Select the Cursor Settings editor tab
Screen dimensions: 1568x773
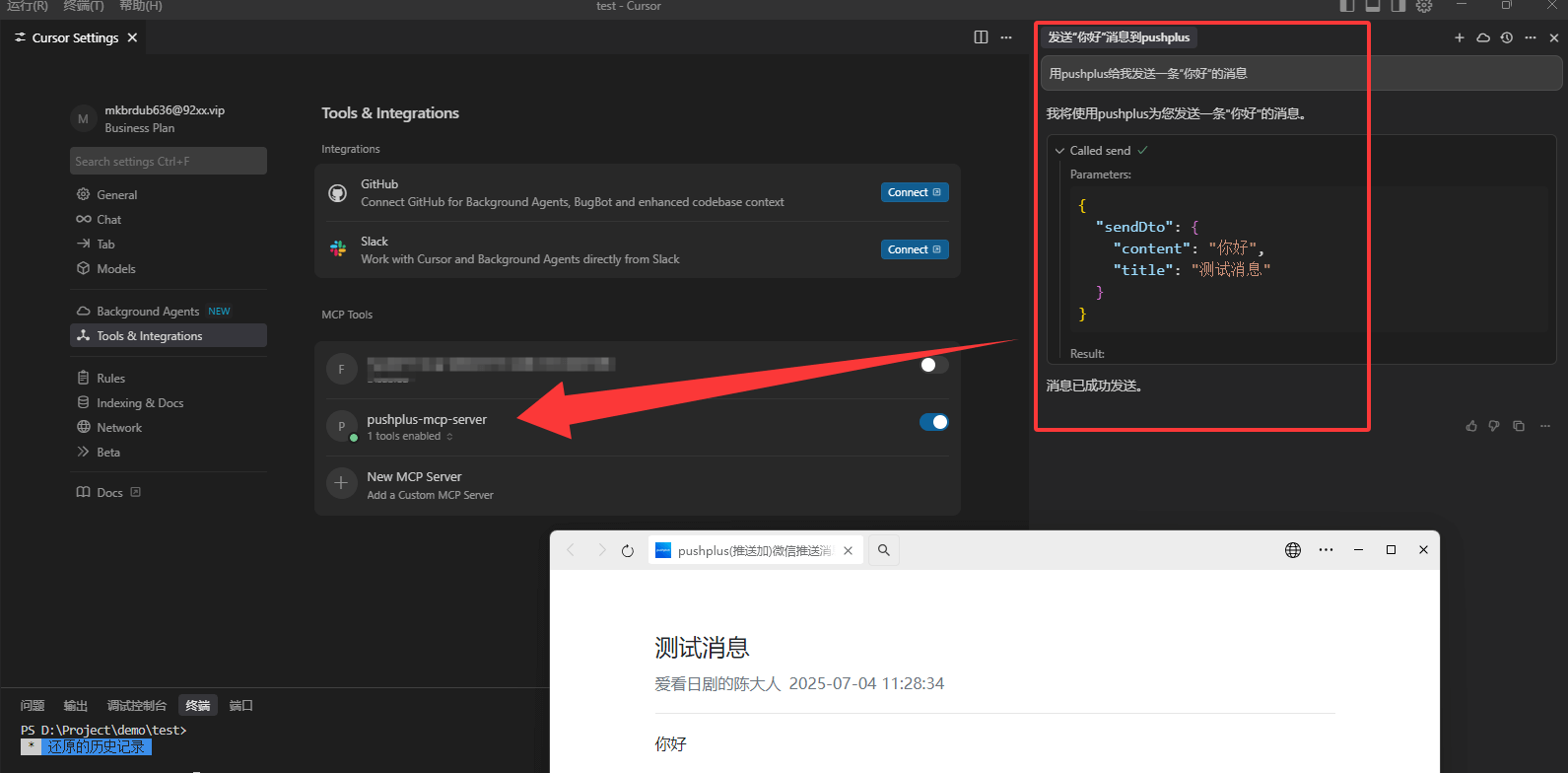(76, 37)
